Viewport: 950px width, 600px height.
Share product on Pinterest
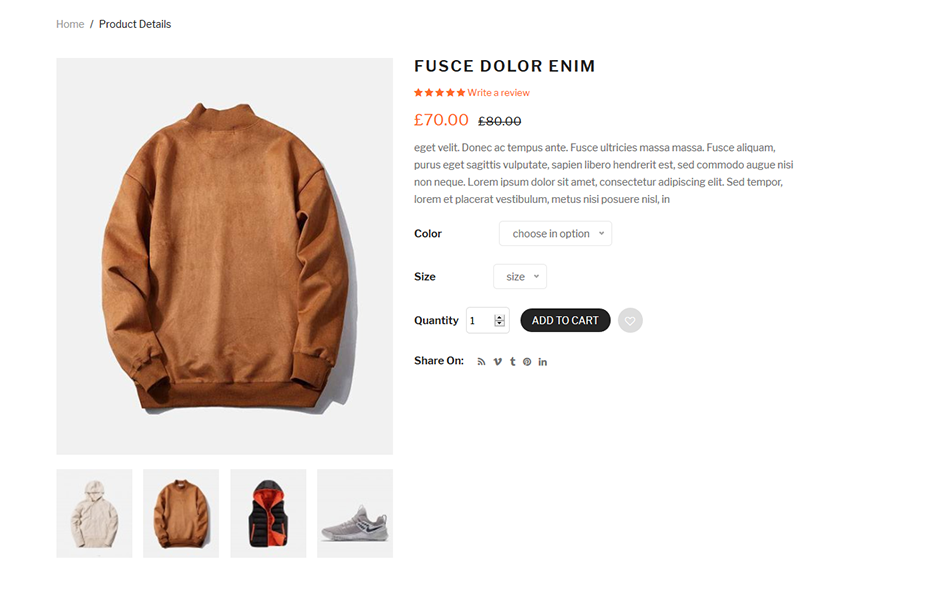527,362
